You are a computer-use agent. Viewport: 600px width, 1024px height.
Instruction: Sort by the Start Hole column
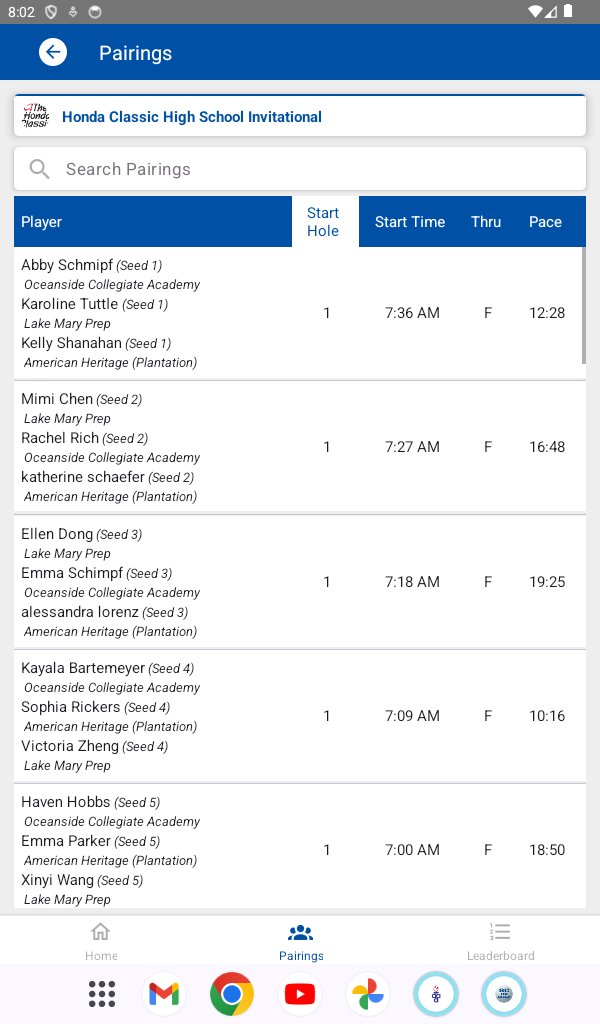[x=323, y=222]
